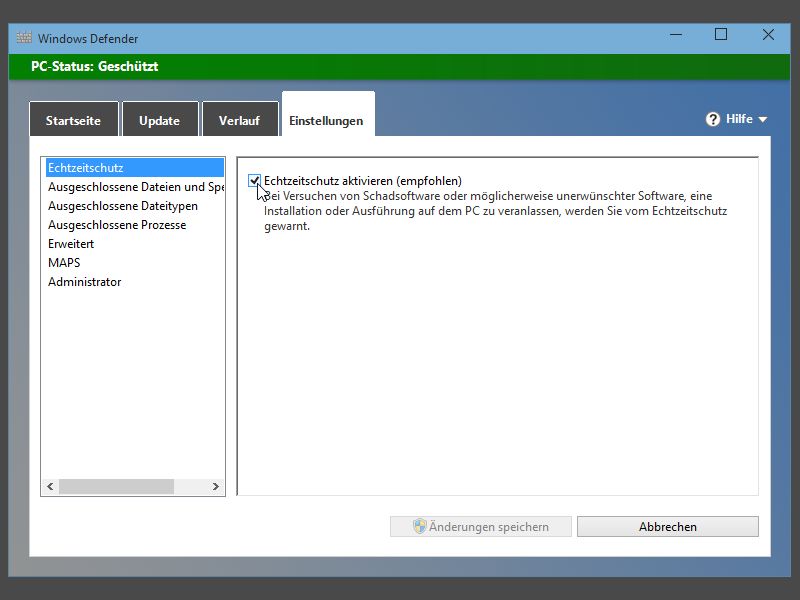Switch to the Startseite tab

point(73,119)
